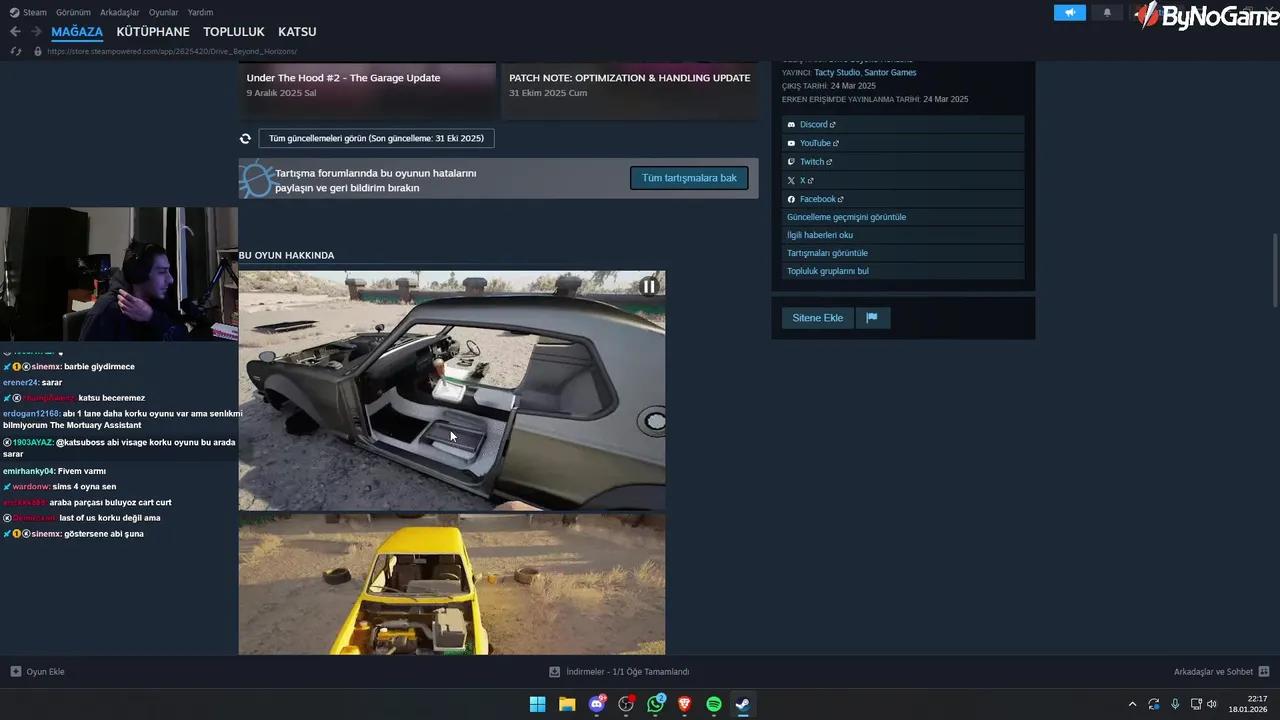Open Arkadaşlar ve Sohbet
This screenshot has height=720, width=1280.
click(1213, 672)
